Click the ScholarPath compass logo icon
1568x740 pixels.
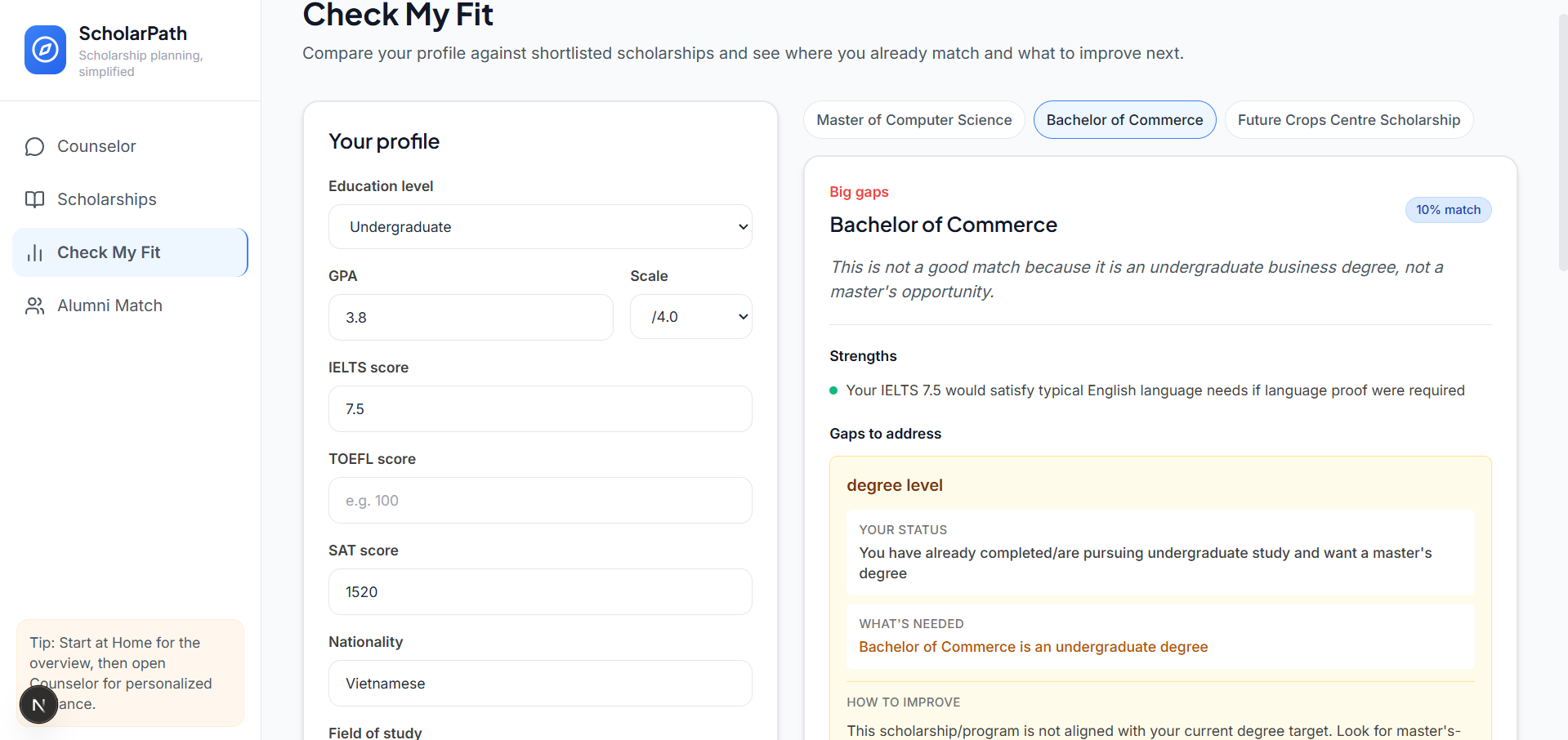(45, 50)
